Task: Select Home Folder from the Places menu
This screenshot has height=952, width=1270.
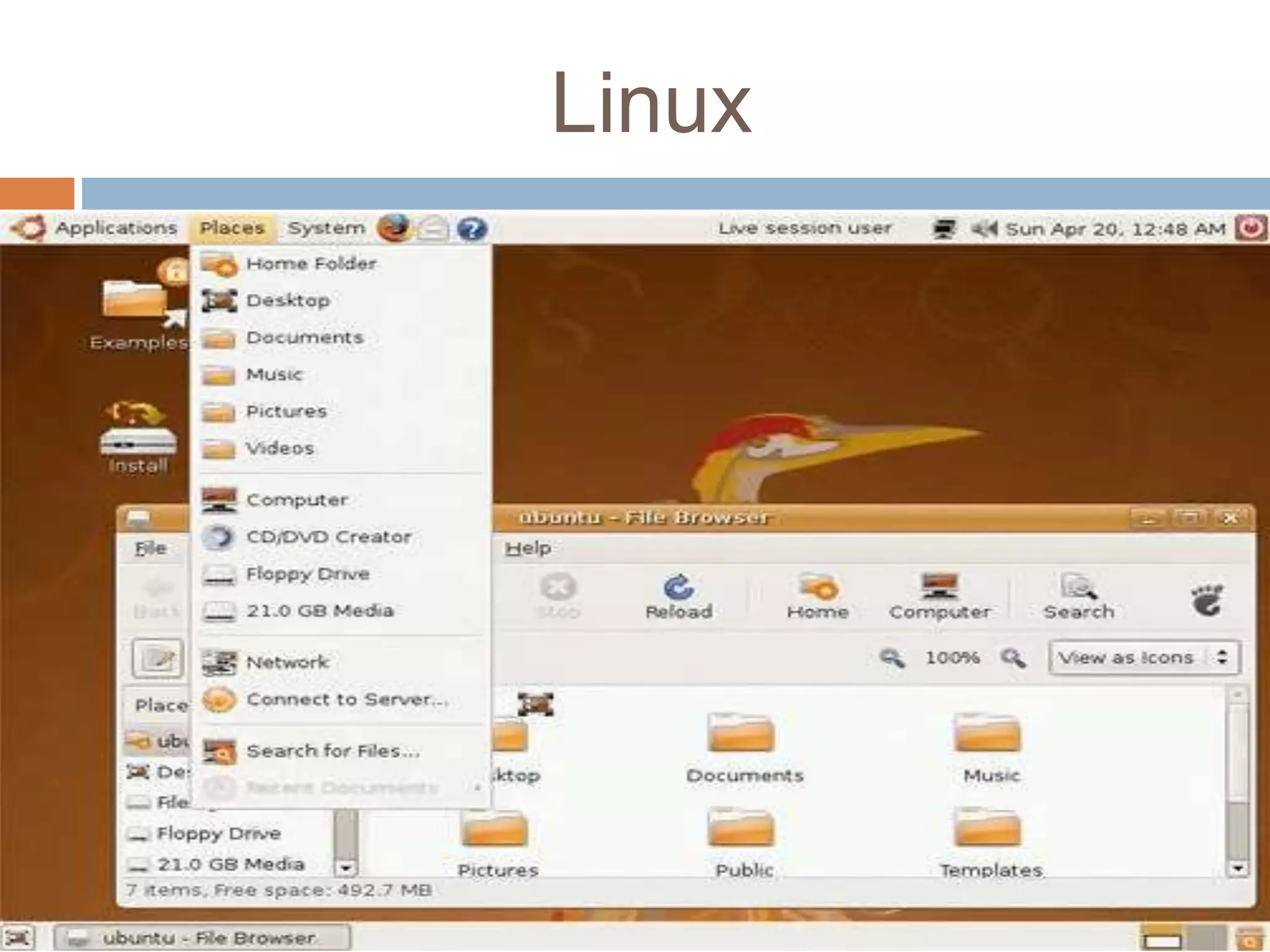Action: [342, 264]
